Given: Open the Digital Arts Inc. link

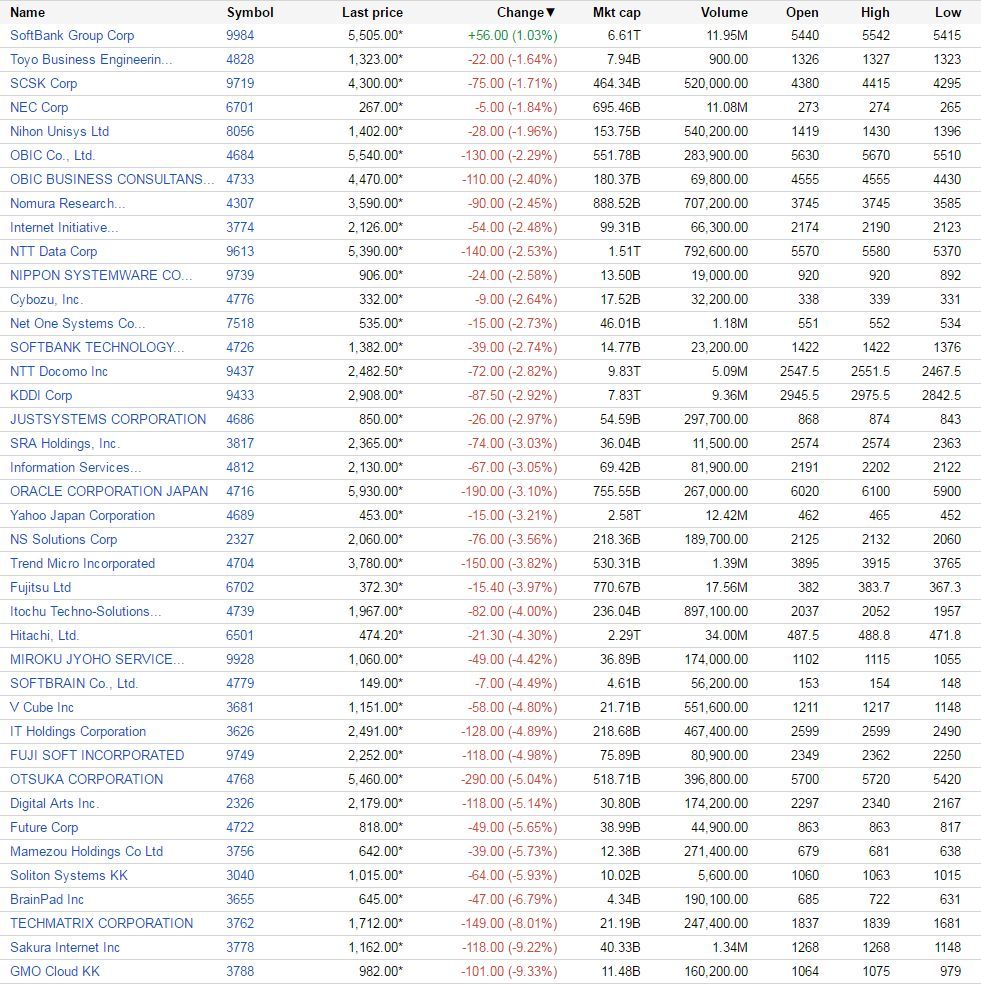Looking at the screenshot, I should 55,803.
